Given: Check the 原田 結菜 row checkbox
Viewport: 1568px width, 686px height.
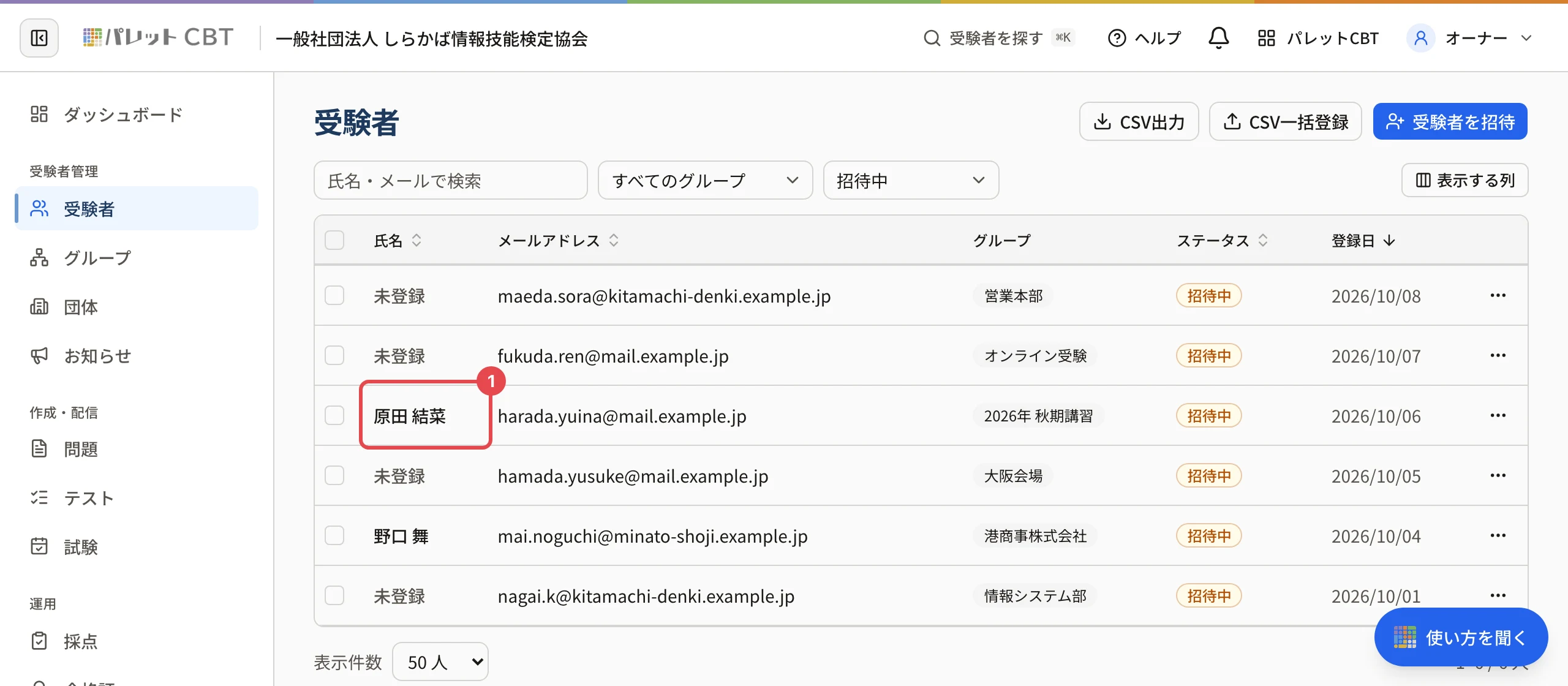Looking at the screenshot, I should click(334, 415).
